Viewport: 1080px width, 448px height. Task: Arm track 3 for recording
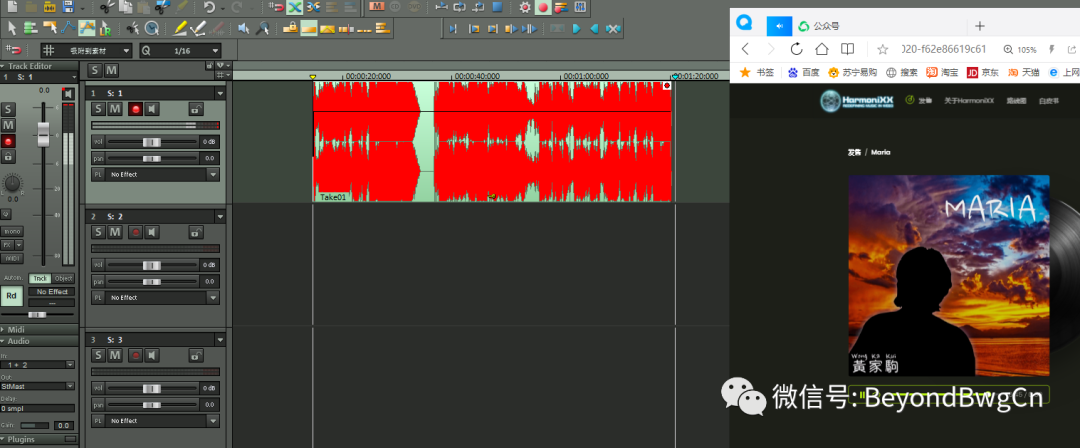click(136, 356)
